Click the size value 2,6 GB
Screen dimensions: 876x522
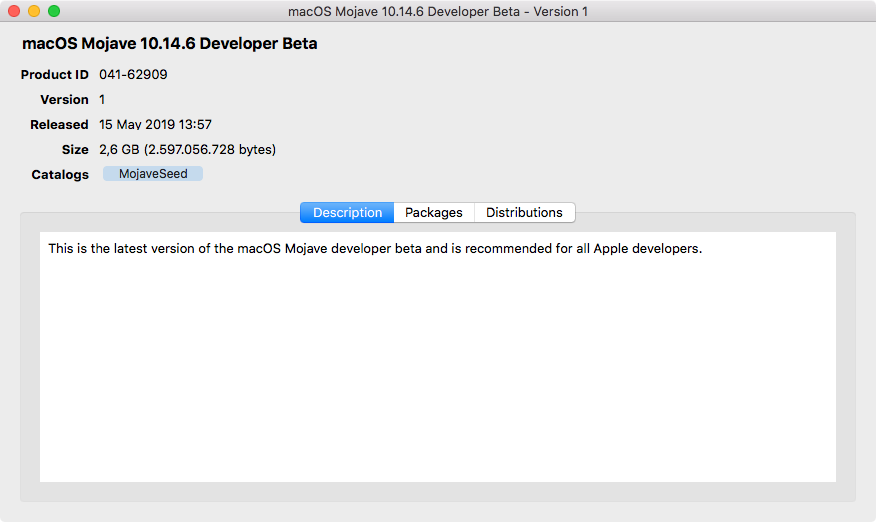[187, 149]
